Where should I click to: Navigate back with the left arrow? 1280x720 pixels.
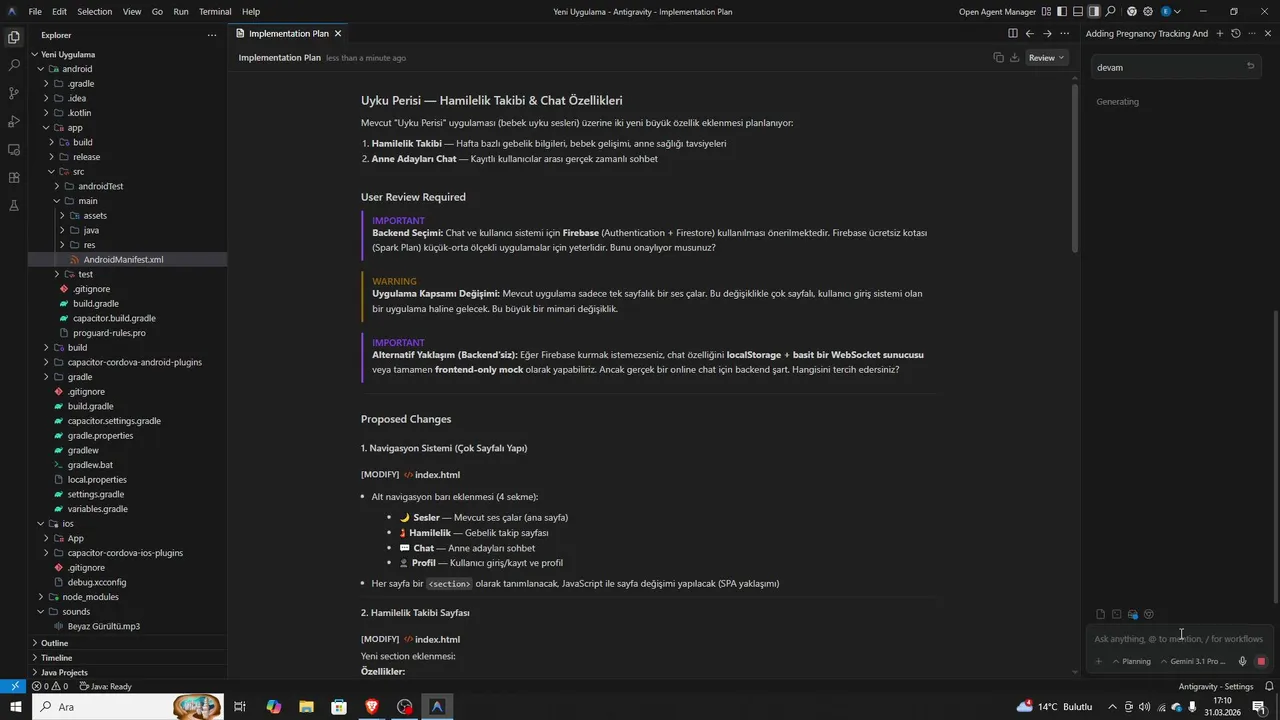pos(1029,33)
